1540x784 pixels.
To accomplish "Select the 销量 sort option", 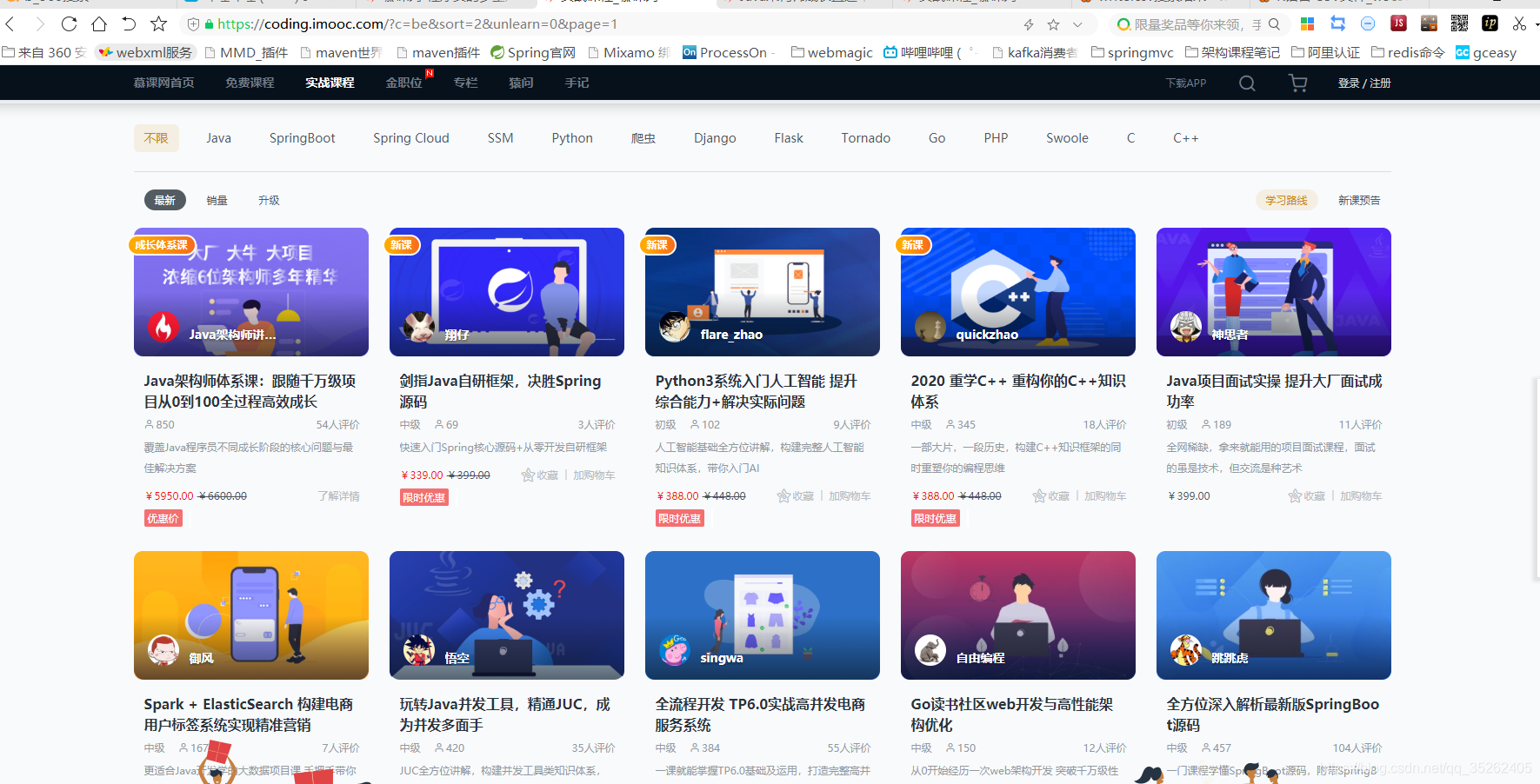I will click(x=217, y=200).
